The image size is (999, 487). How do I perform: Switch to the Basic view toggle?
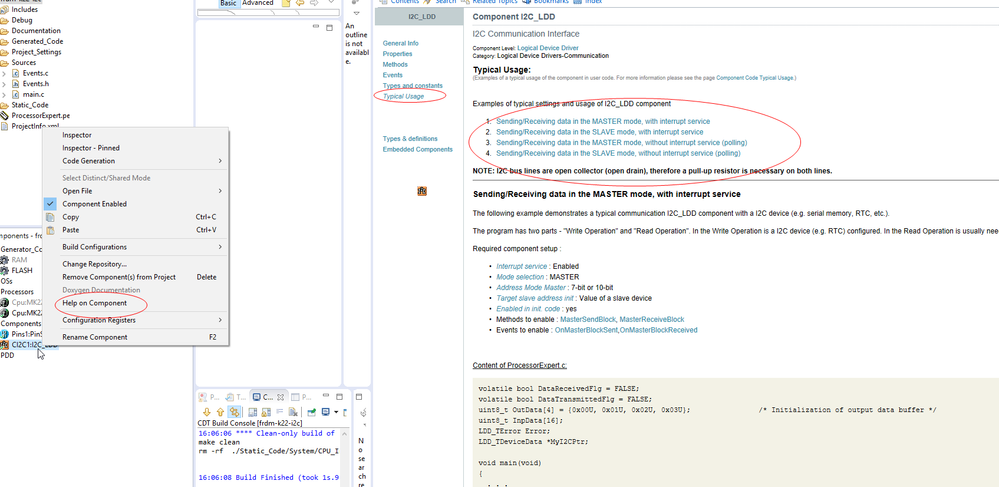pyautogui.click(x=227, y=3)
